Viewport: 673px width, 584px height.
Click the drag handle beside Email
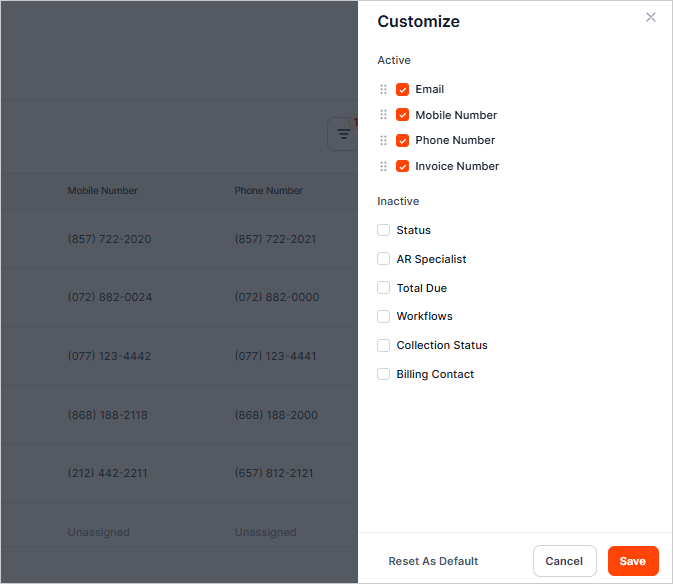pyautogui.click(x=383, y=89)
